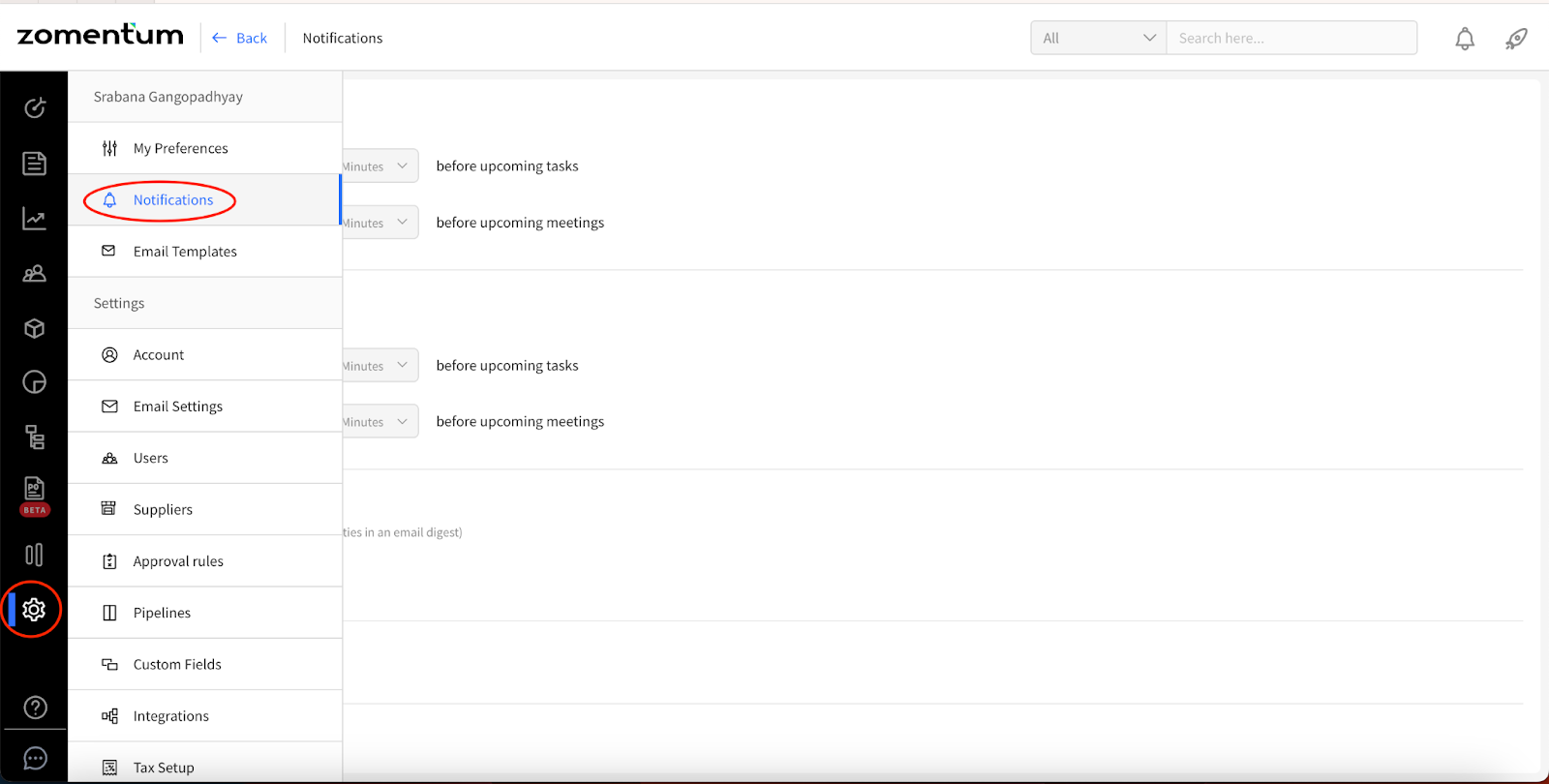Click the clipboard icon beside Approval rules
Screen dimensions: 1549x784
pos(109,561)
